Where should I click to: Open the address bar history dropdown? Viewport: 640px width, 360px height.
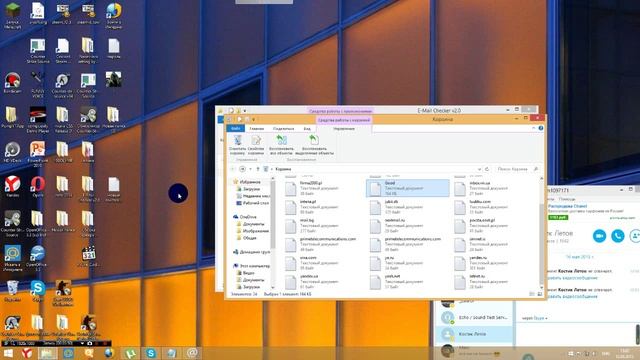point(479,169)
